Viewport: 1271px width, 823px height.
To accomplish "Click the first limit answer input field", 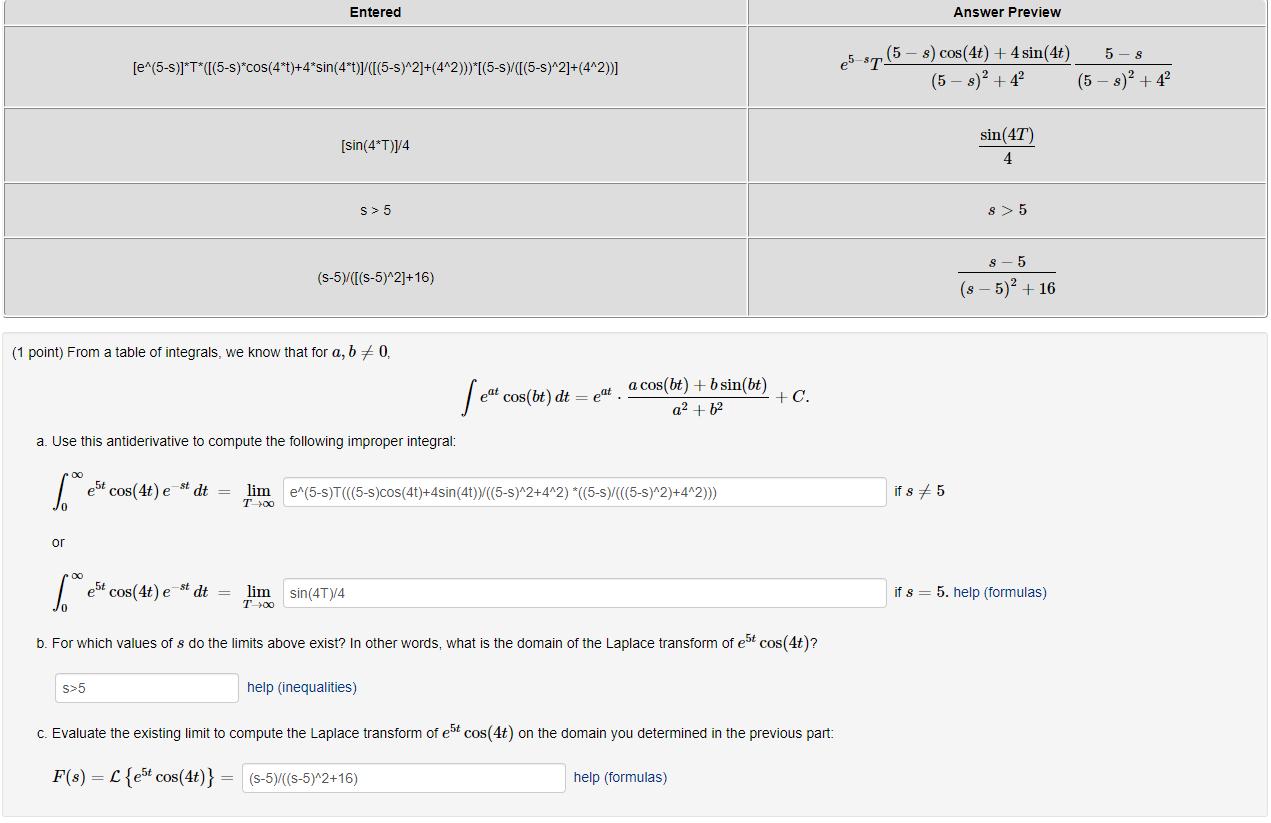I will 583,491.
